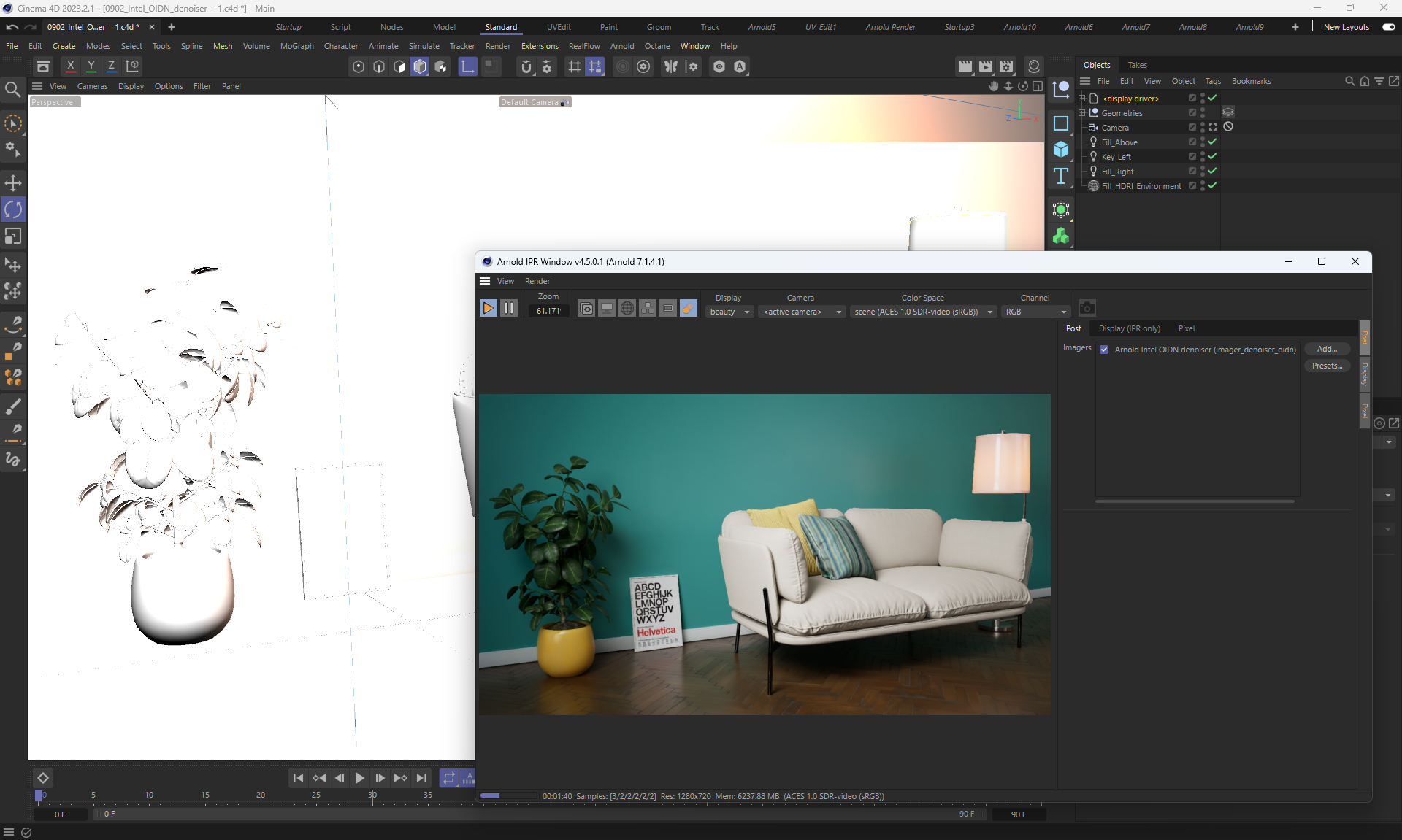1402x840 pixels.
Task: Pause the Arnold IPR render
Action: coord(509,309)
